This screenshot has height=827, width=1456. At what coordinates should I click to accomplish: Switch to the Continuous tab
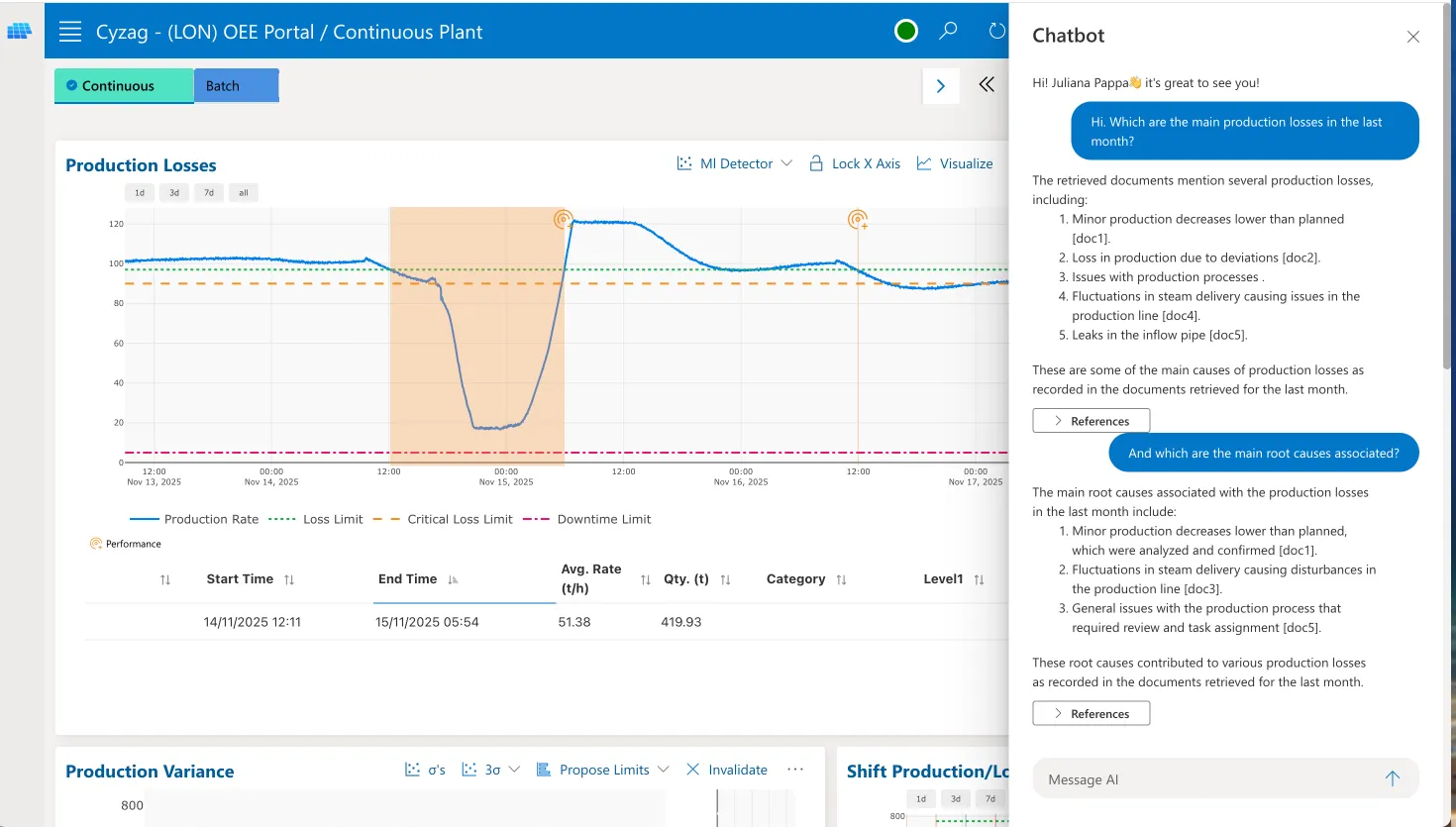pyautogui.click(x=124, y=86)
